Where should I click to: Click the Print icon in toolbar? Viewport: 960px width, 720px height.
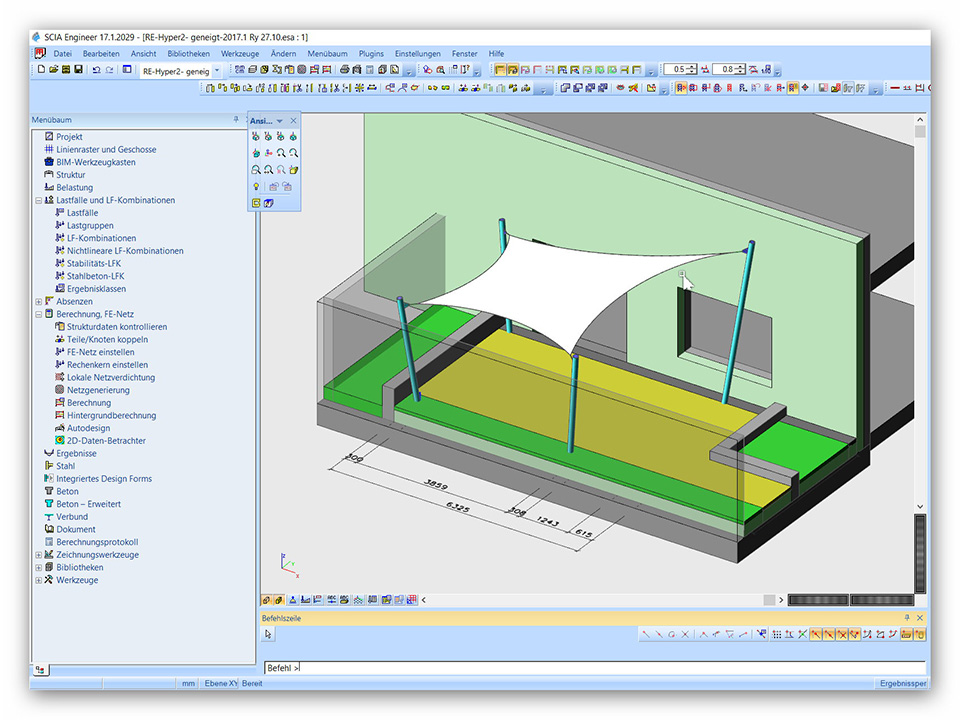click(344, 70)
